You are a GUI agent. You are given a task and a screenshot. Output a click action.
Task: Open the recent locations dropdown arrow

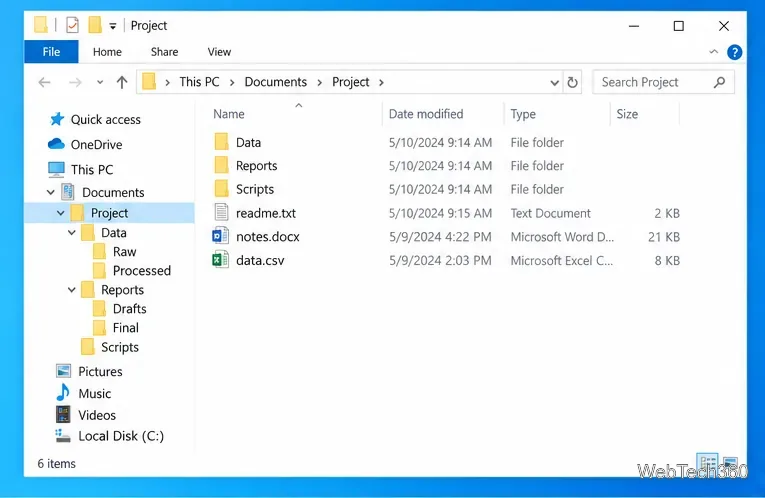(100, 82)
